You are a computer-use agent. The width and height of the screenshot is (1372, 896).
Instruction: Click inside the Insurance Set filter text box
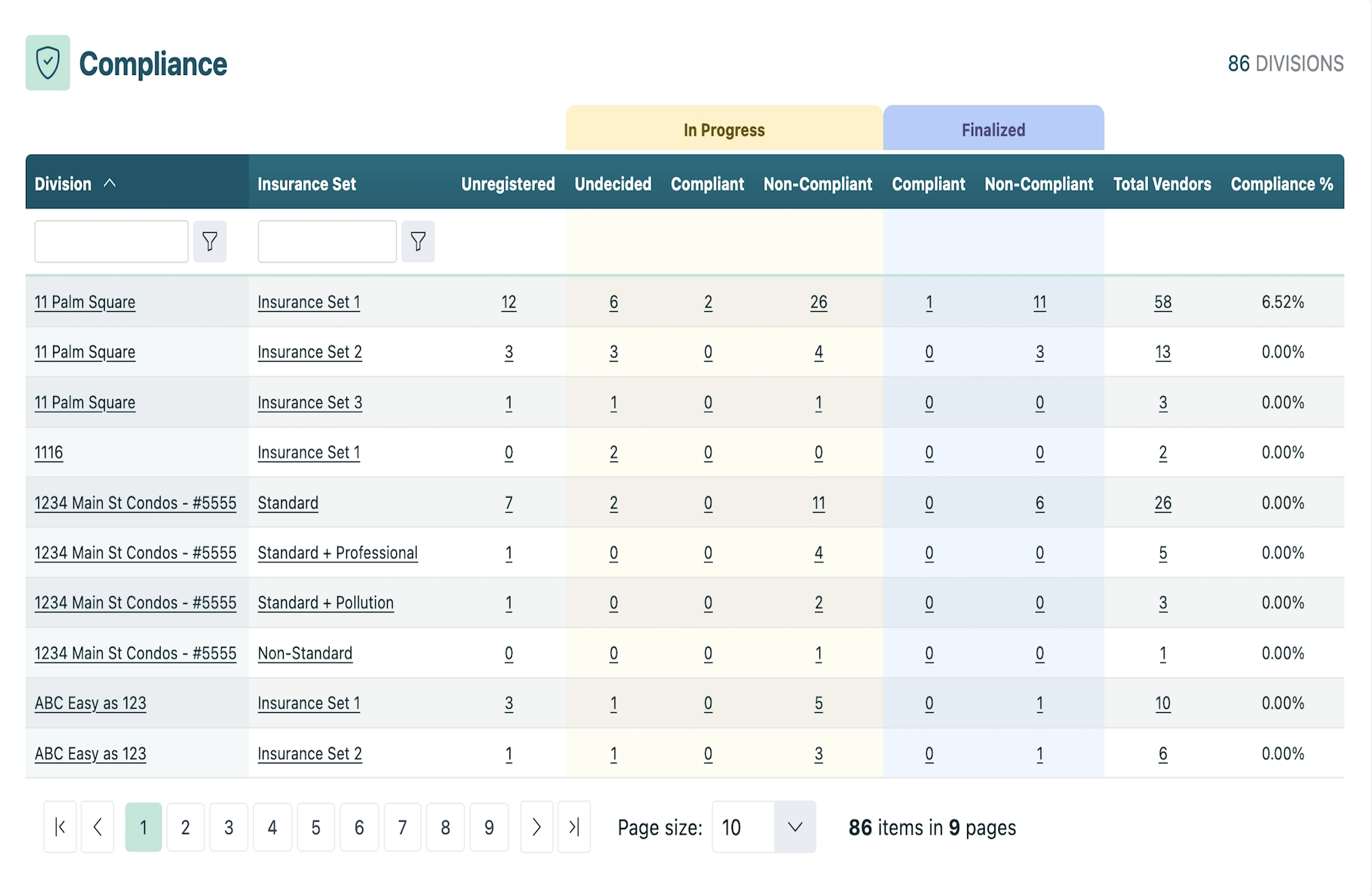click(x=327, y=241)
